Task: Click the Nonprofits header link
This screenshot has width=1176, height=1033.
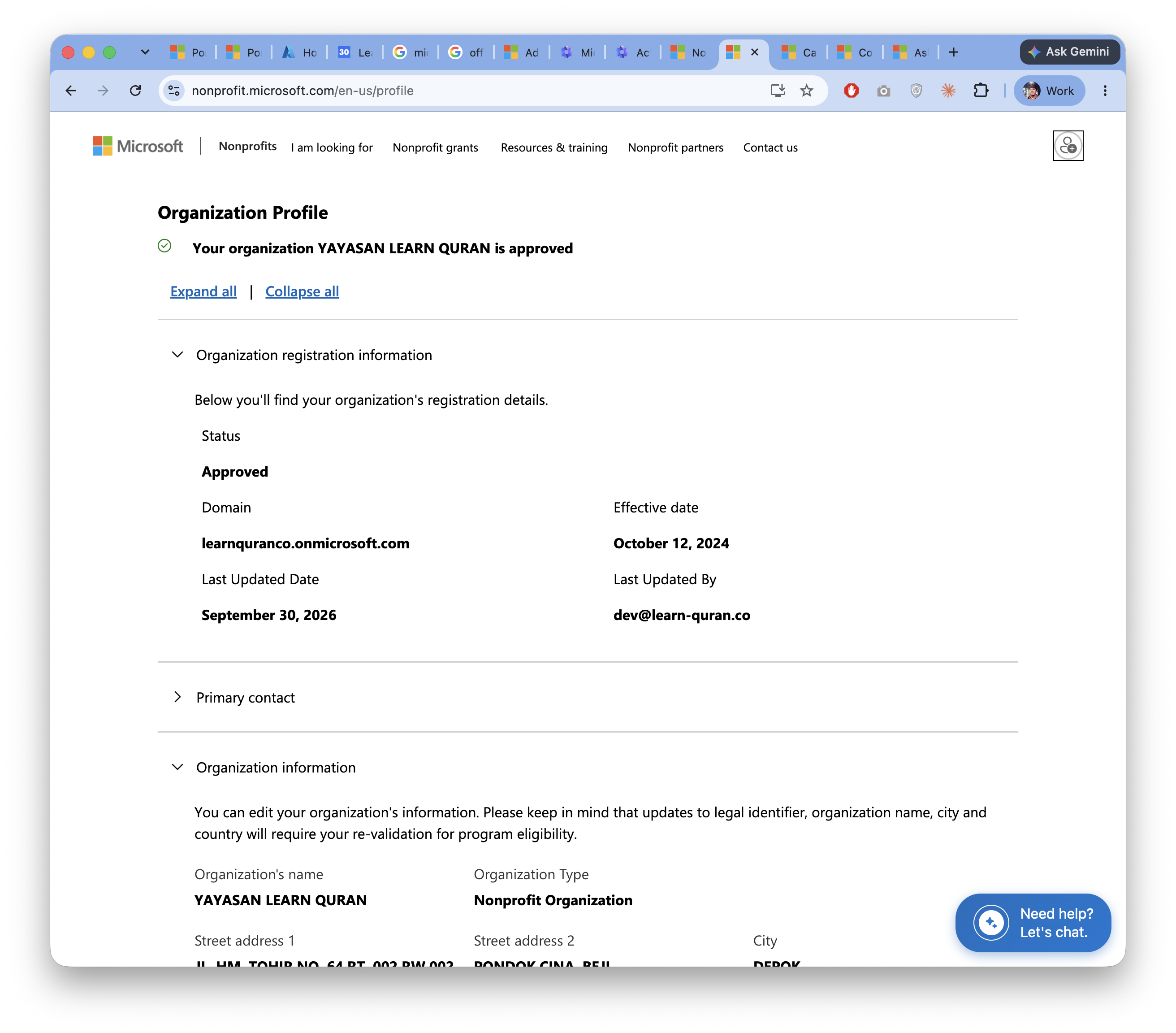Action: tap(247, 146)
